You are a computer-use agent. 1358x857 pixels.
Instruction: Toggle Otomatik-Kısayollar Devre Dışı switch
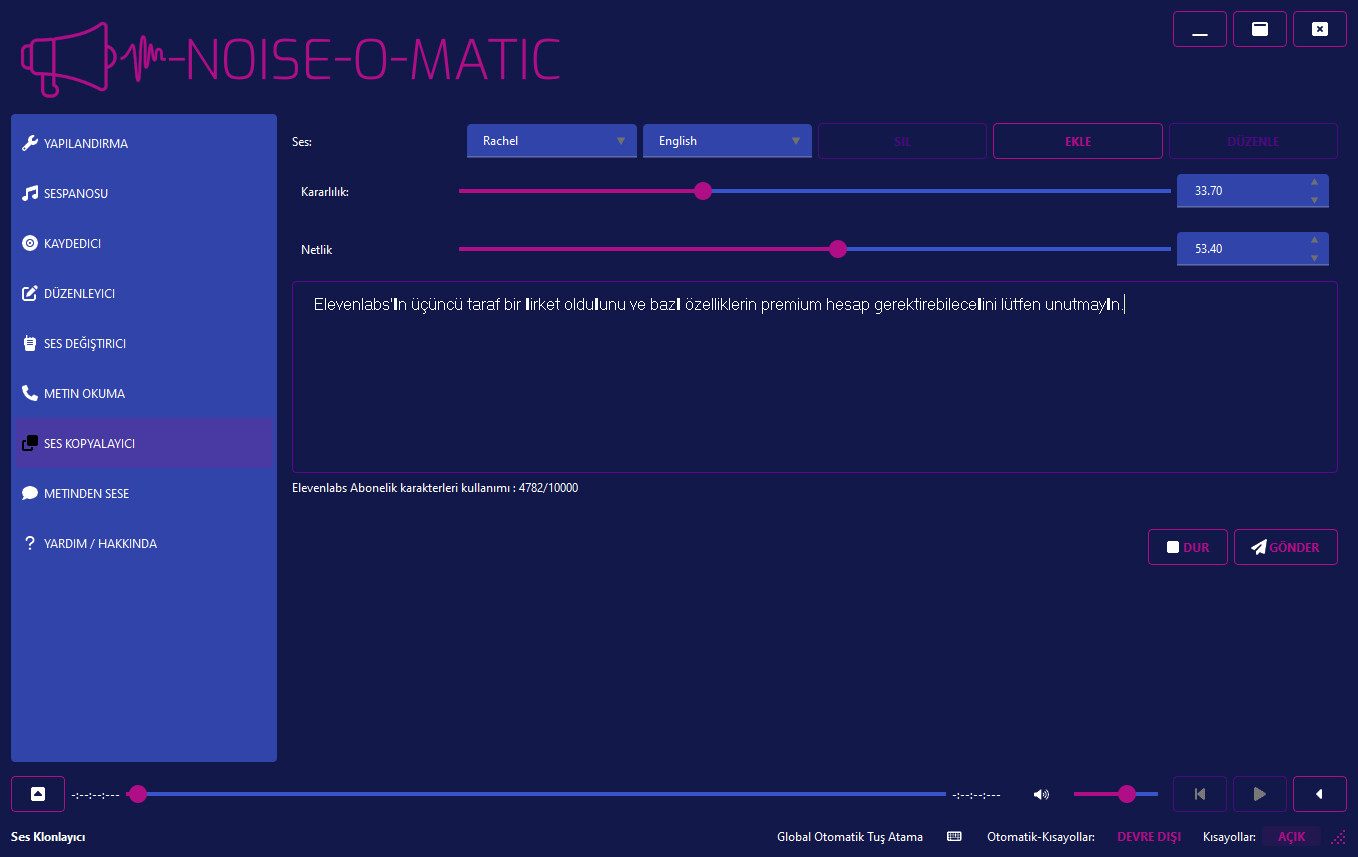1148,836
